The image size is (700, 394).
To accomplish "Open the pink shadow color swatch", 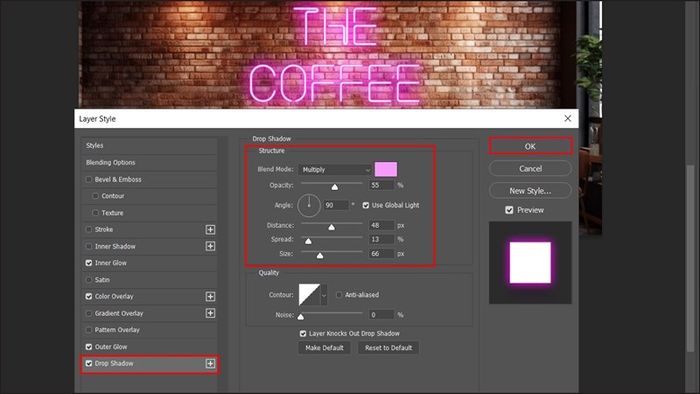I will tap(386, 170).
